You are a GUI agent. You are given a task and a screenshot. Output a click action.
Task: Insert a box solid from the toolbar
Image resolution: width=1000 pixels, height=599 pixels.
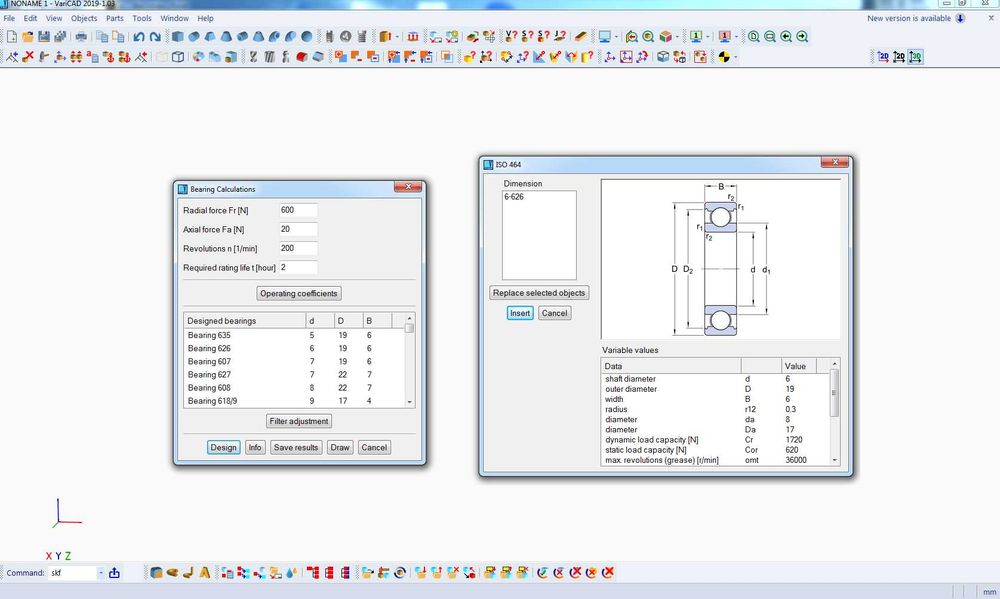coord(178,37)
